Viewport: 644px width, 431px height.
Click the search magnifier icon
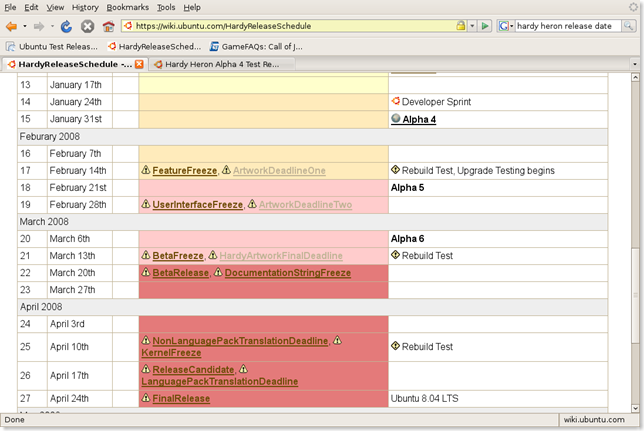[628, 26]
